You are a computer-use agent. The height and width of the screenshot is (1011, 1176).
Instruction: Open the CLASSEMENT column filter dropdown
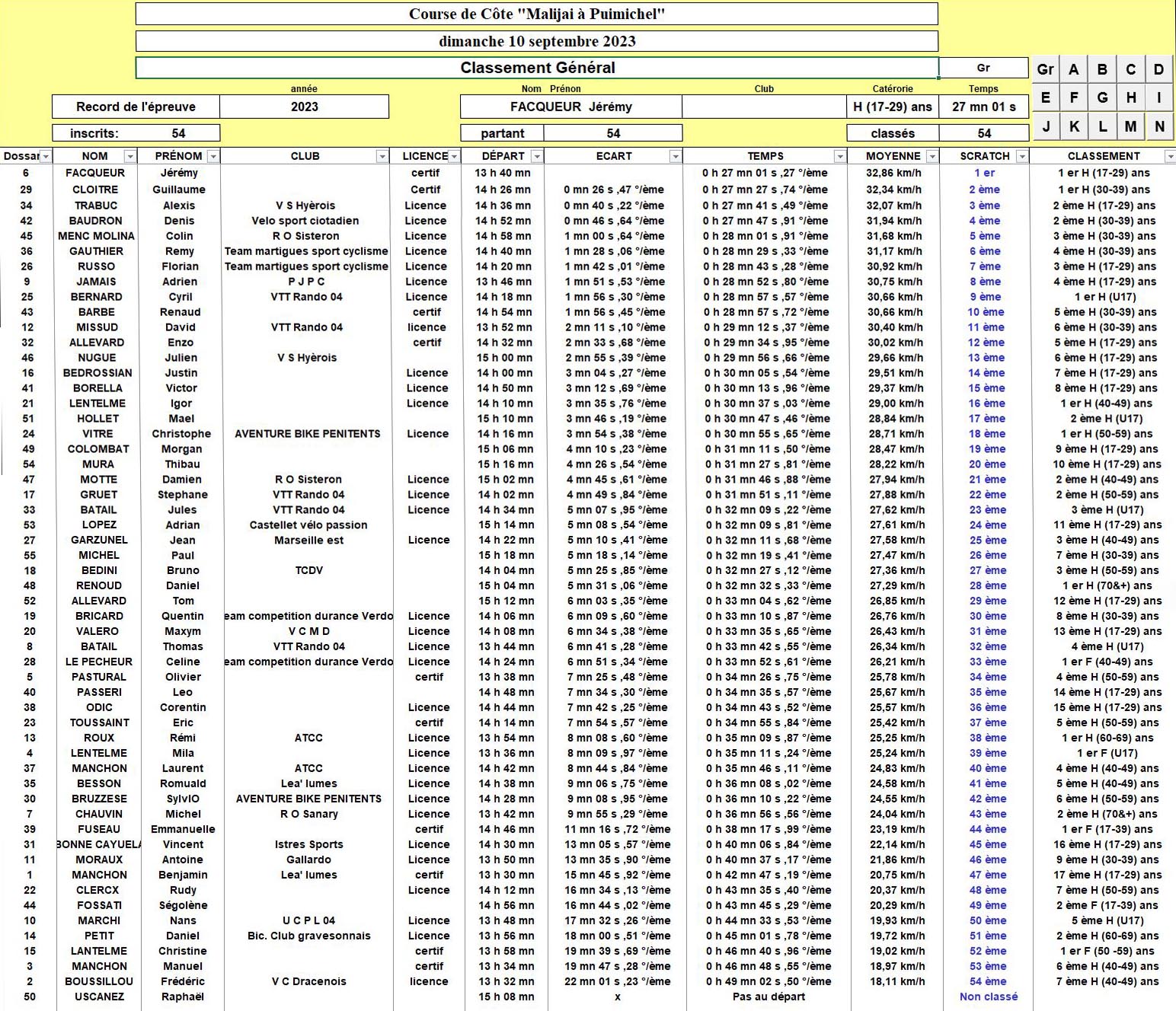[1170, 156]
